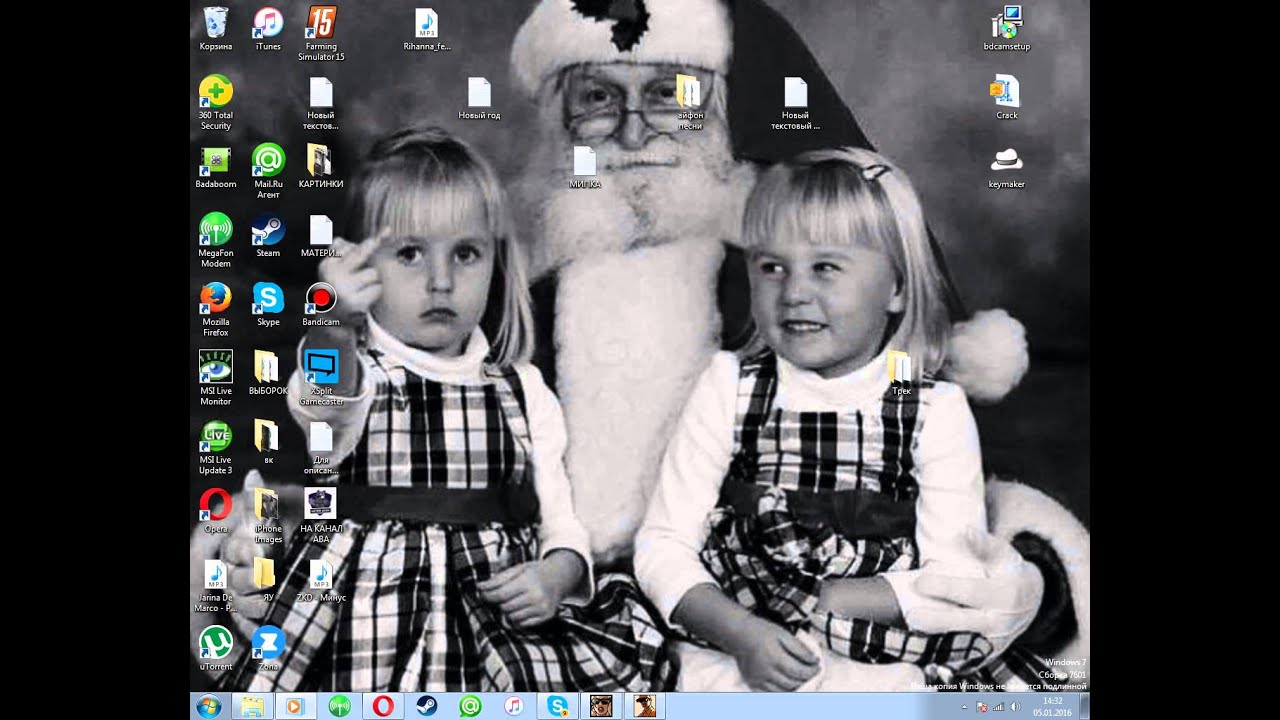Select the айфон песни folder
Screen dimensions: 1280x720
click(690, 103)
